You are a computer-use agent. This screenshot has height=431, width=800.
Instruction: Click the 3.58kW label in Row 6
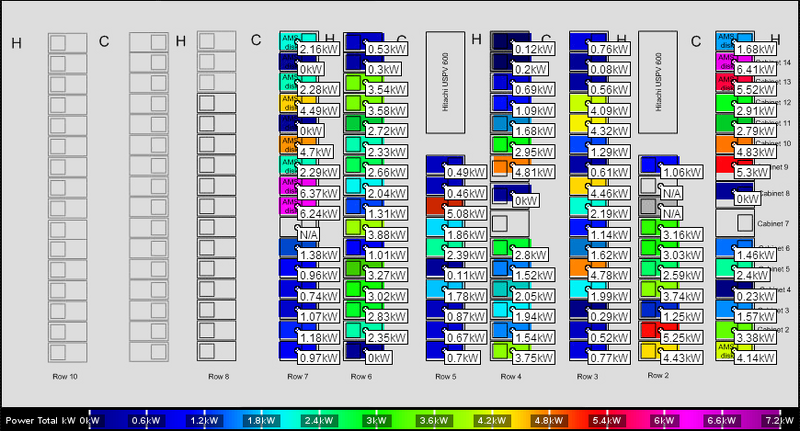(x=387, y=111)
